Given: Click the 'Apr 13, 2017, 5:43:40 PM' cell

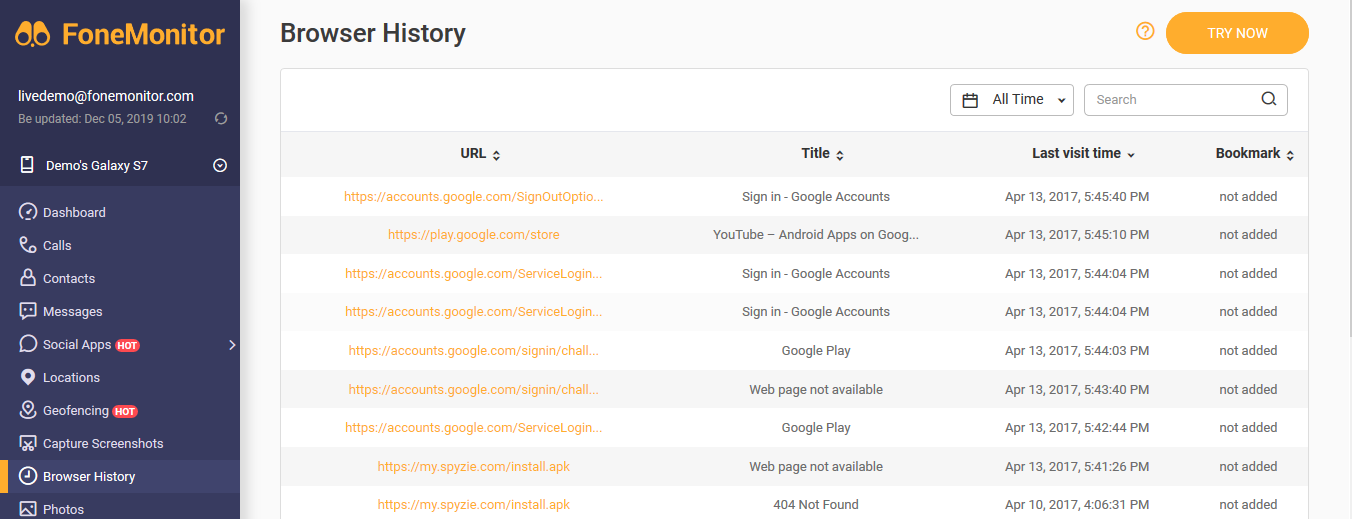Looking at the screenshot, I should coord(1077,389).
